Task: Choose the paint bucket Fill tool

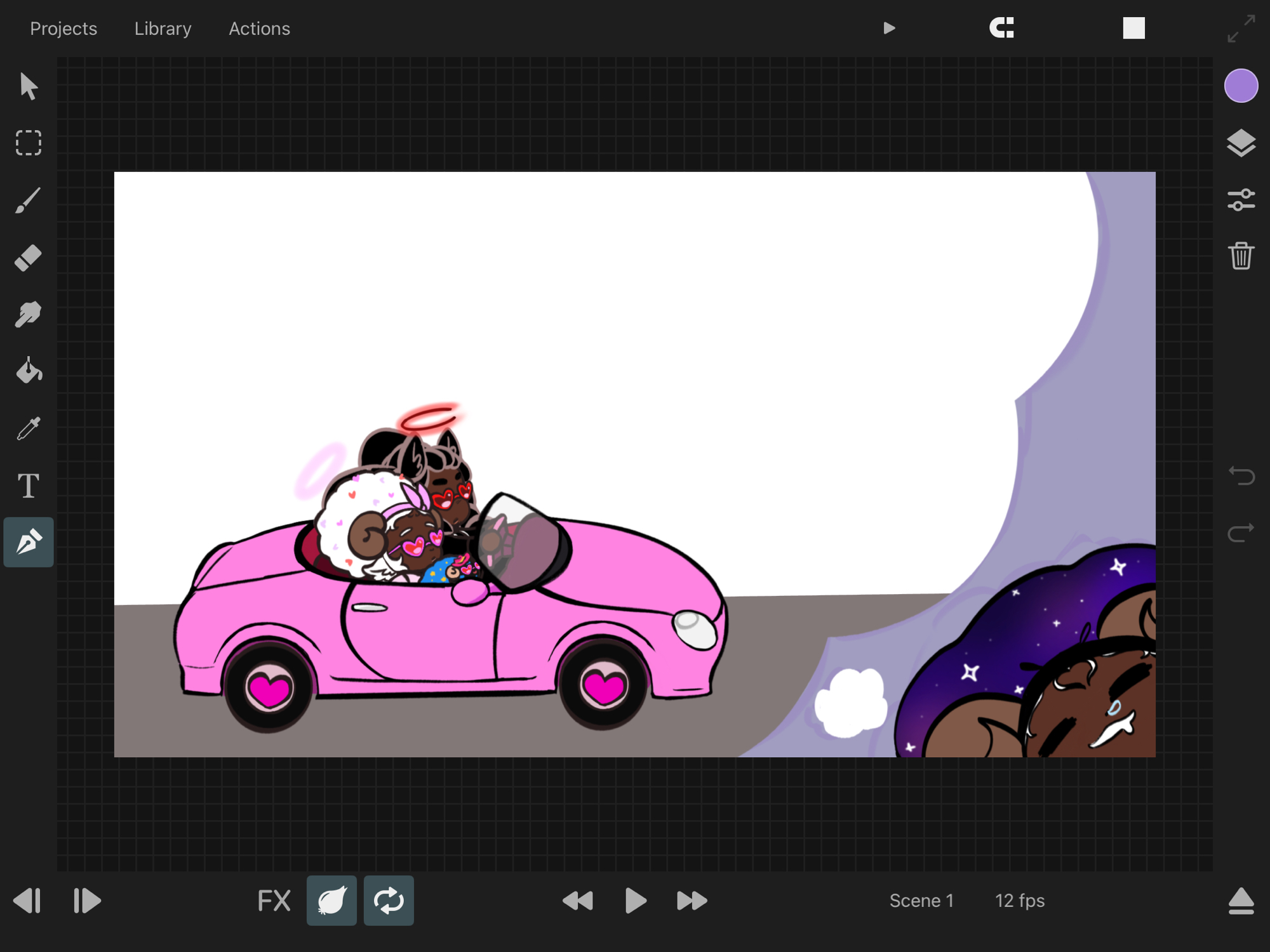Action: pyautogui.click(x=29, y=371)
